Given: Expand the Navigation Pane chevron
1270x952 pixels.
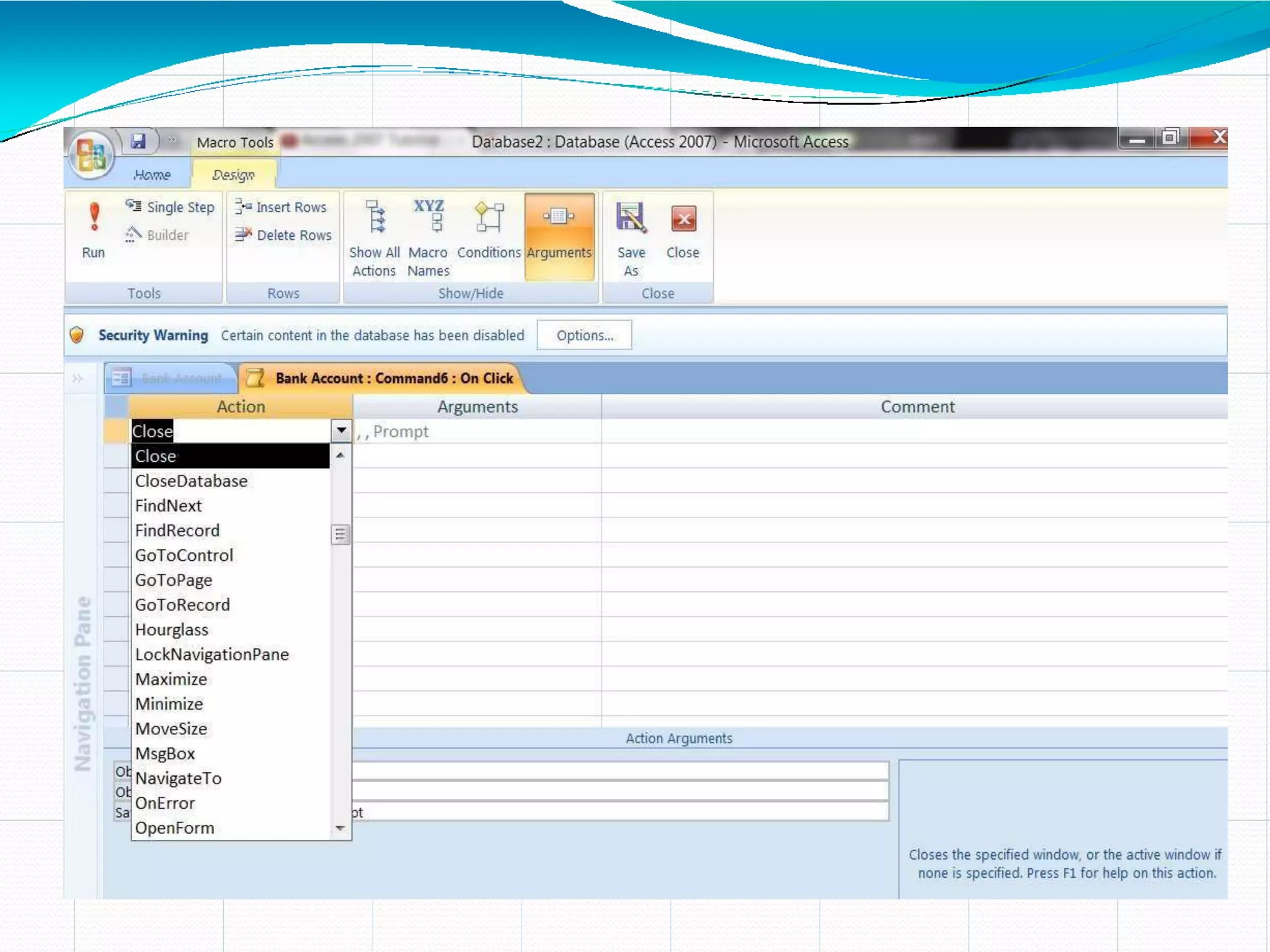Looking at the screenshot, I should pos(78,378).
